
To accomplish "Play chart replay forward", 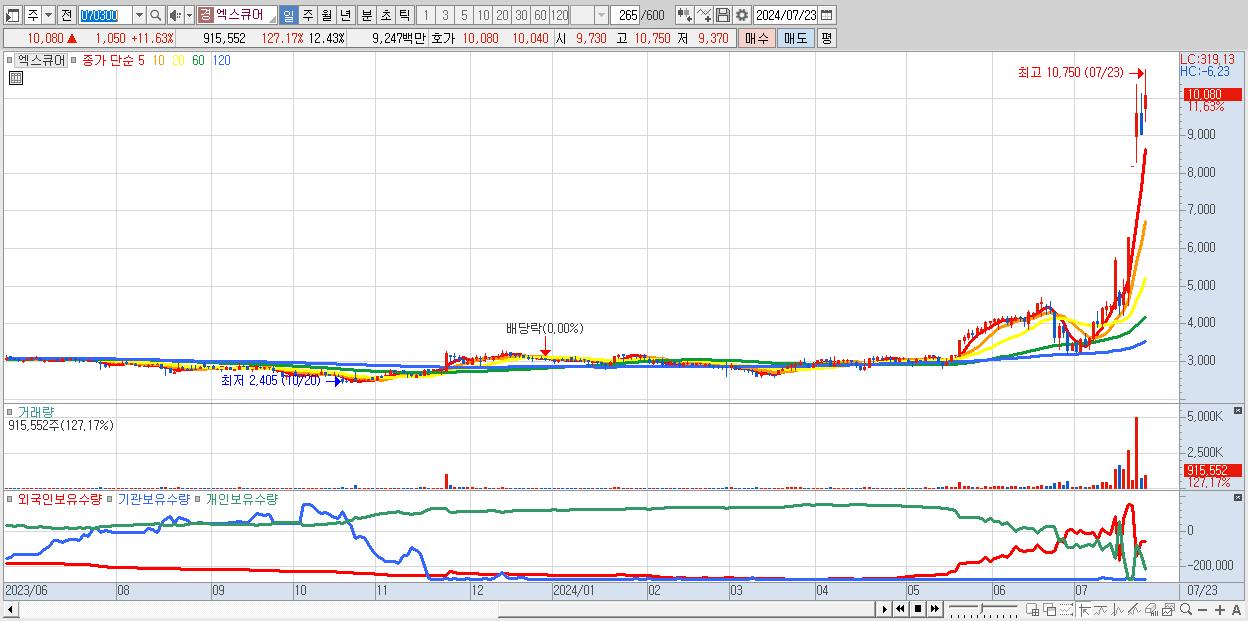I will point(885,609).
